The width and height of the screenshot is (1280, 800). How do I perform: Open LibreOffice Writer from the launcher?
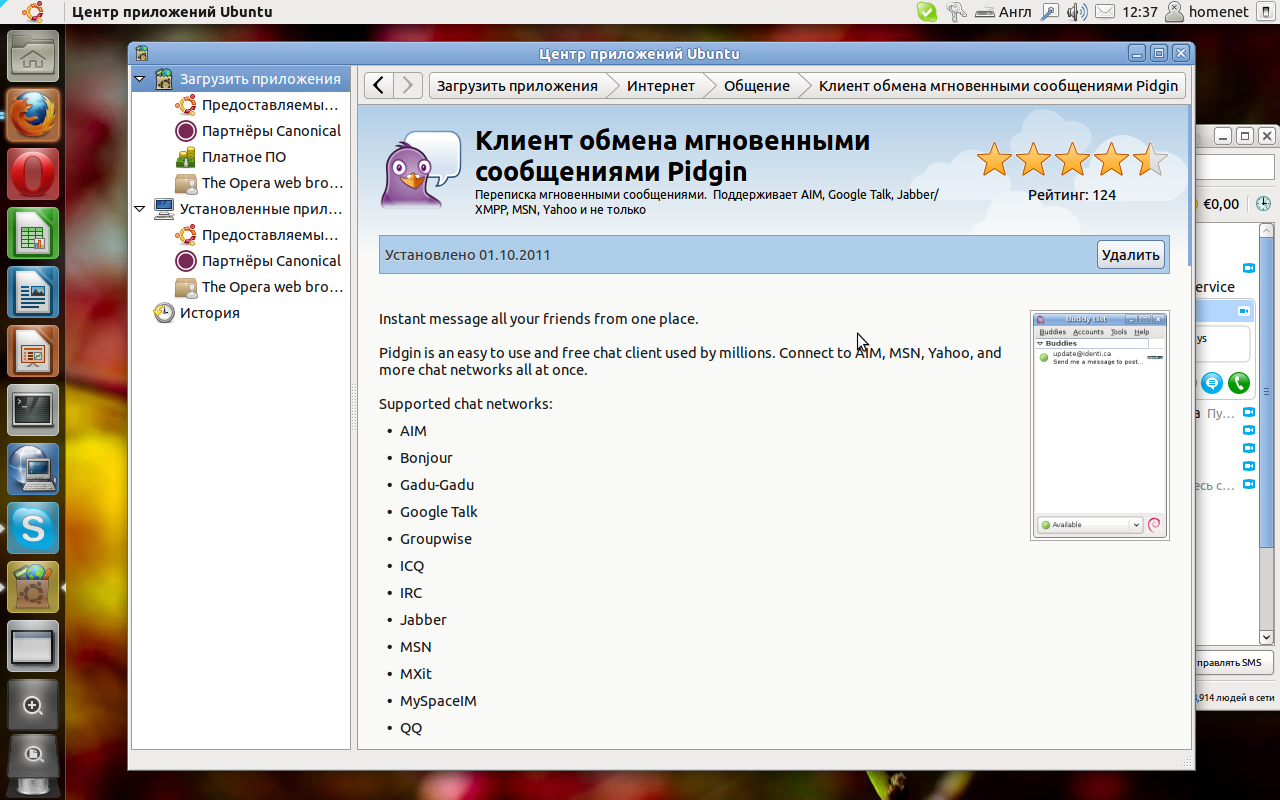(34, 291)
